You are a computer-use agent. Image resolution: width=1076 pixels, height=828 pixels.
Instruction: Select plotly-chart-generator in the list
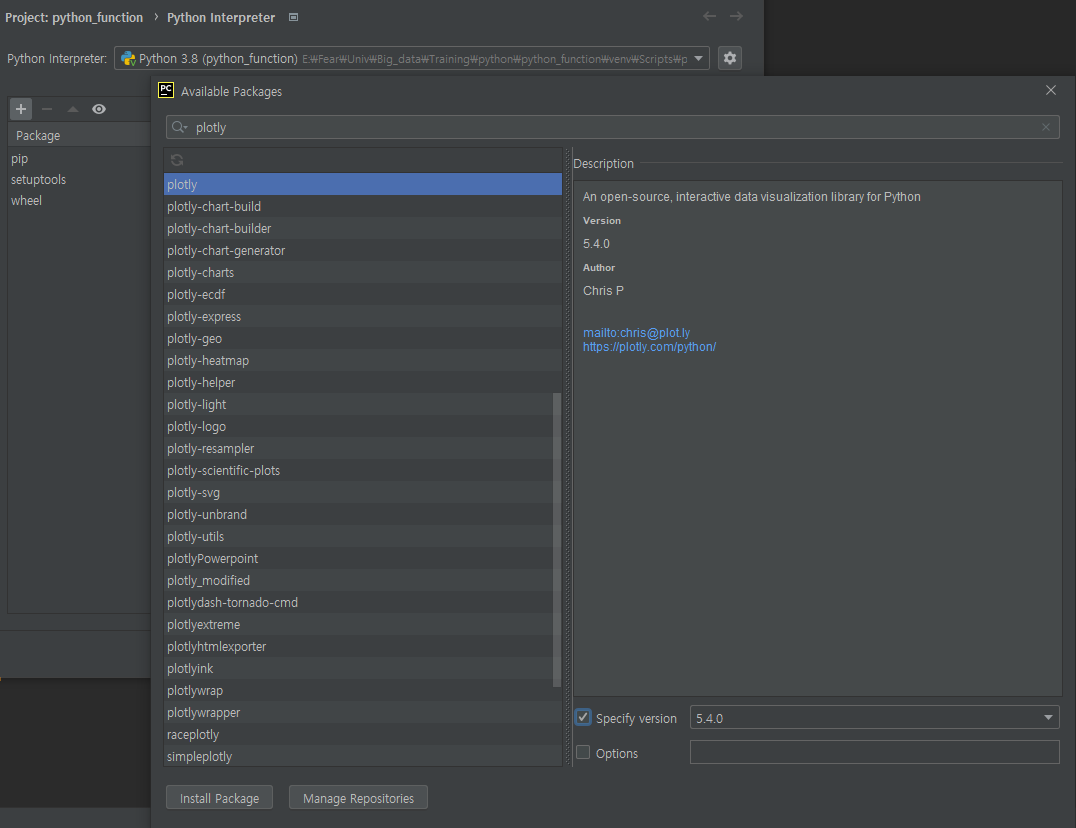click(x=362, y=250)
